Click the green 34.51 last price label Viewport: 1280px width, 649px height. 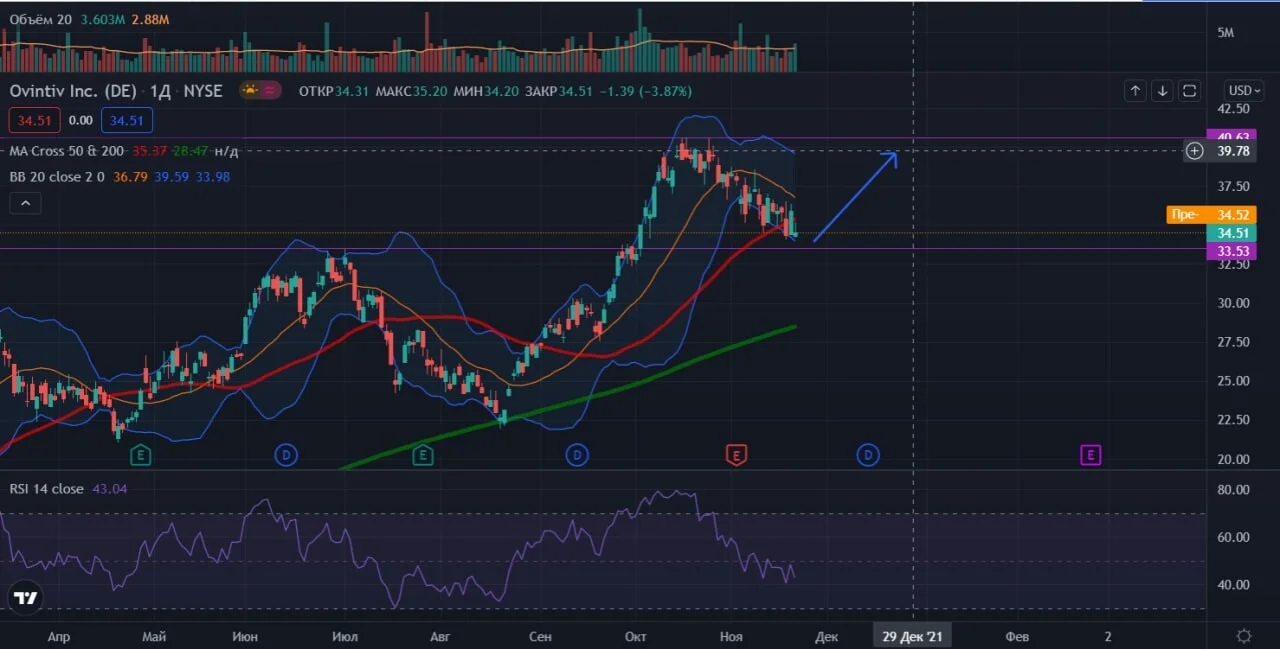tap(1230, 233)
